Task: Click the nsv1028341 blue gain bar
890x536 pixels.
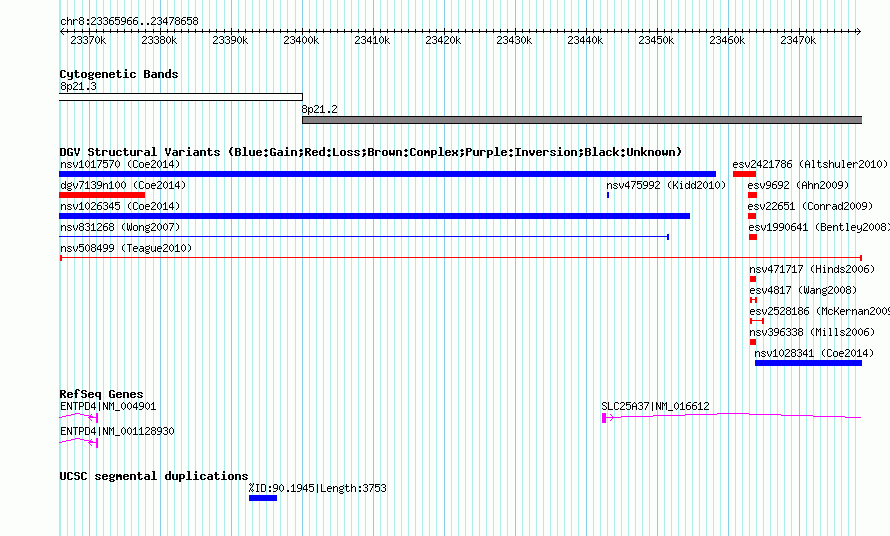Action: click(x=808, y=363)
